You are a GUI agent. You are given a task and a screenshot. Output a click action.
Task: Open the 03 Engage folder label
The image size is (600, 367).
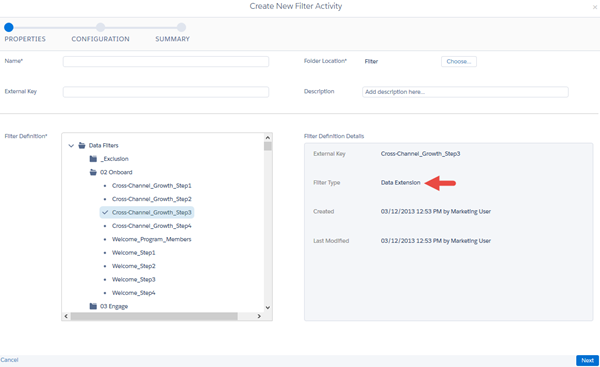114,306
